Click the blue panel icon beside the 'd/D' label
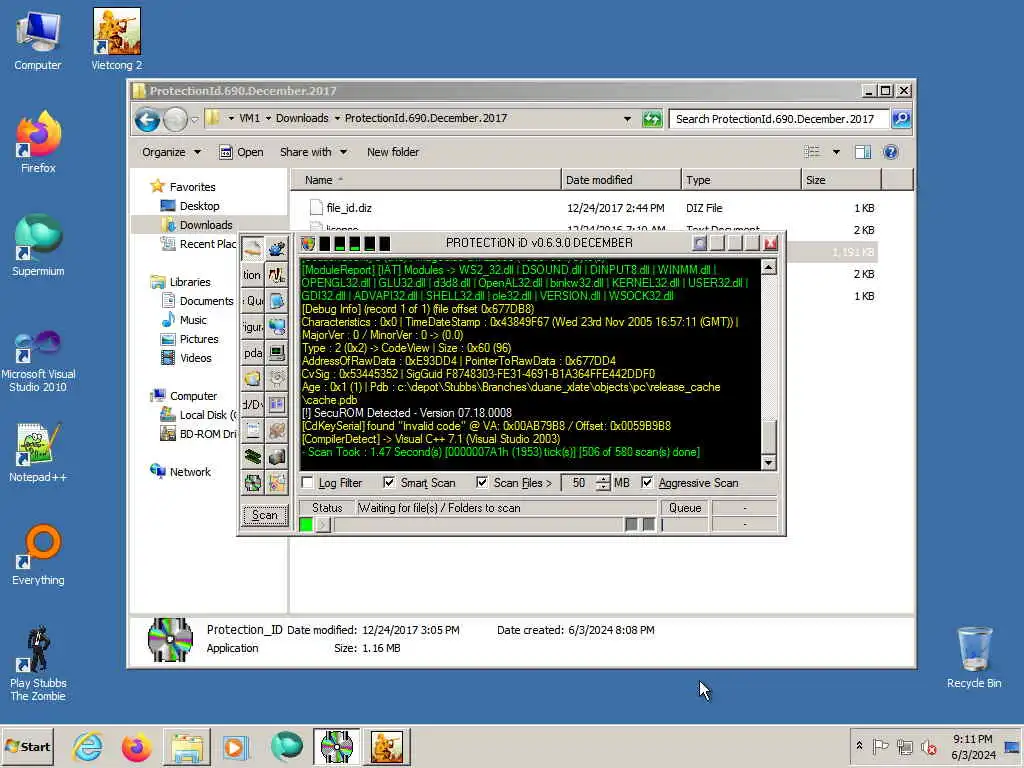 pyautogui.click(x=277, y=405)
